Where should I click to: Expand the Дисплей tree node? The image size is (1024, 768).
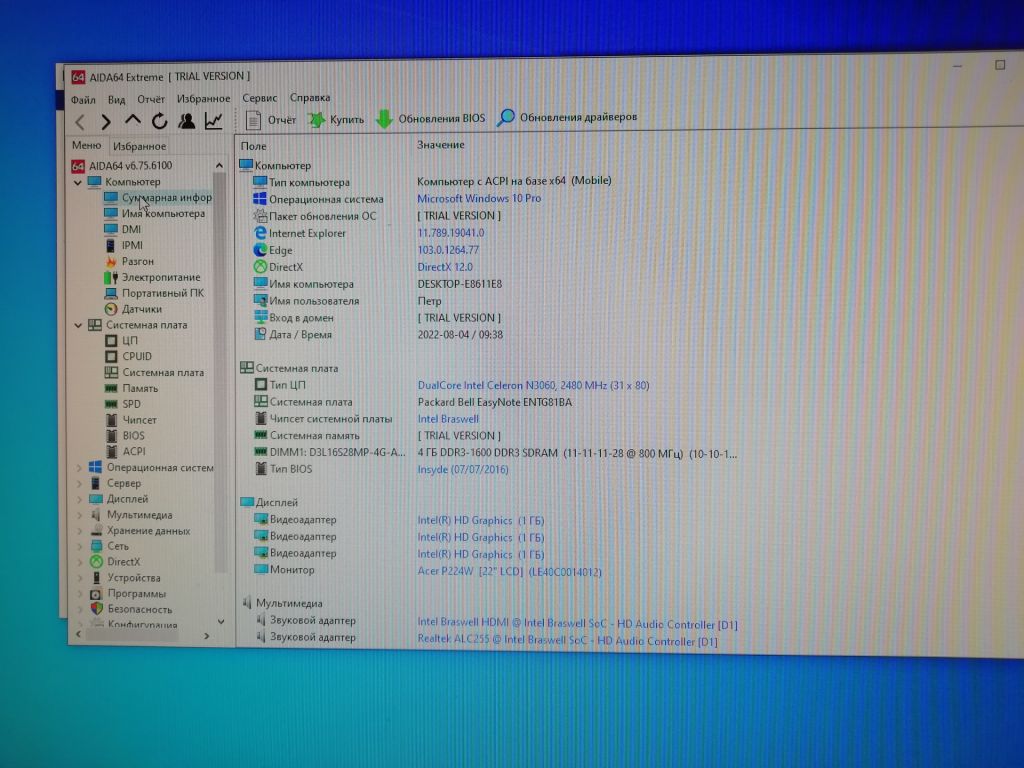(x=79, y=499)
